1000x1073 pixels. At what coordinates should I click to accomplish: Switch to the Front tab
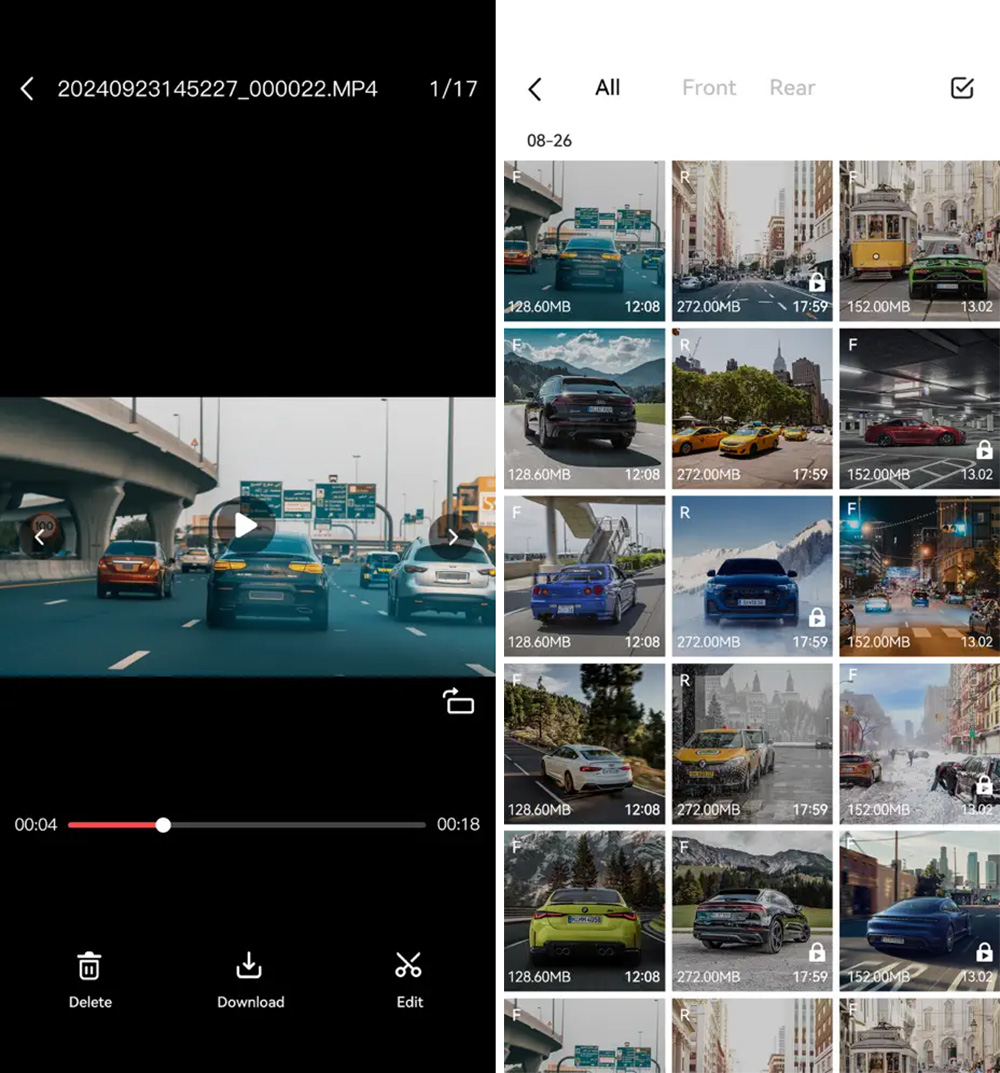click(x=708, y=88)
